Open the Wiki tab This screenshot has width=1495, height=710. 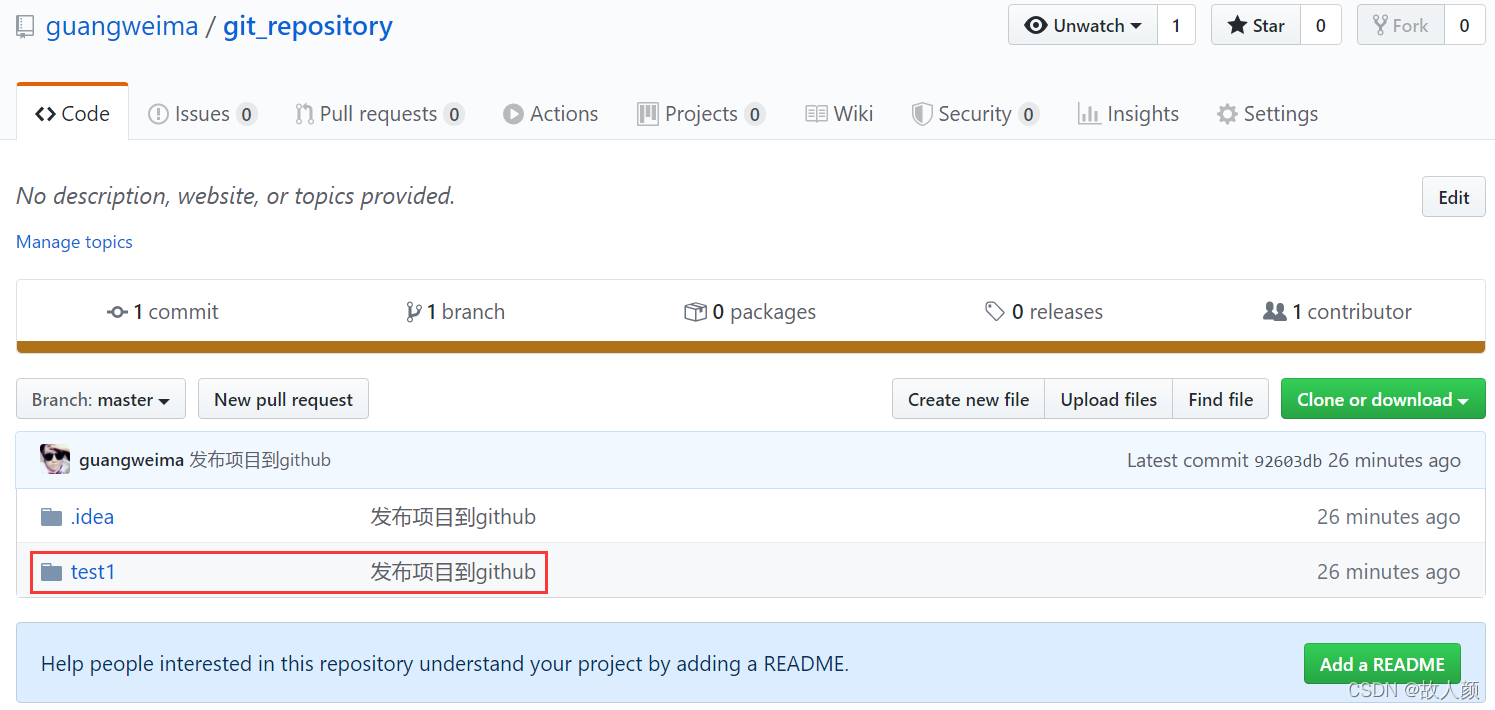tap(840, 114)
